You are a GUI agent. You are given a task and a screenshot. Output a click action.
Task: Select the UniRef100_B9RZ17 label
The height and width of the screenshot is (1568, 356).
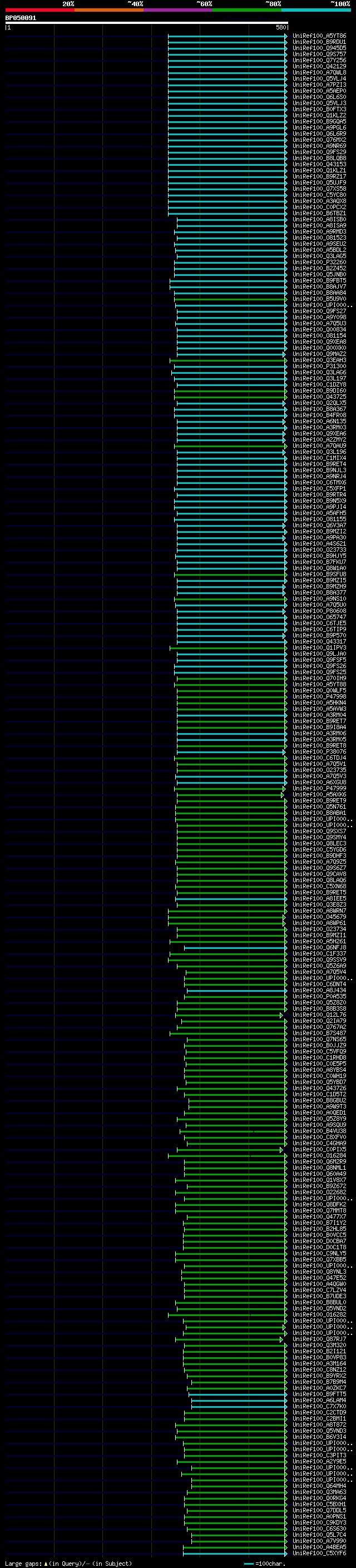point(319,176)
